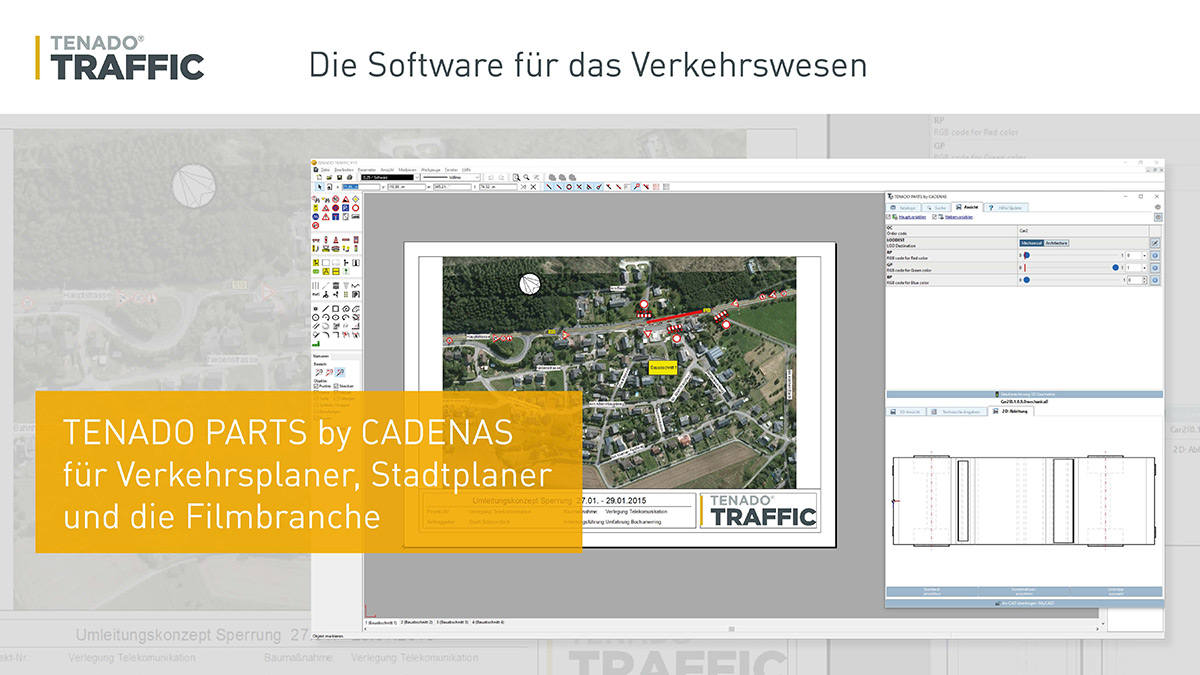
Task: Toggle the Hauptvariablen checkbox
Action: [x=888, y=217]
